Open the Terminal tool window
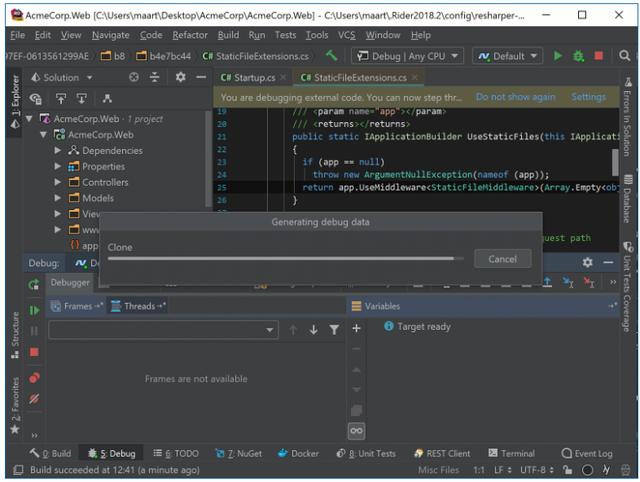The width and height of the screenshot is (640, 482). point(512,453)
